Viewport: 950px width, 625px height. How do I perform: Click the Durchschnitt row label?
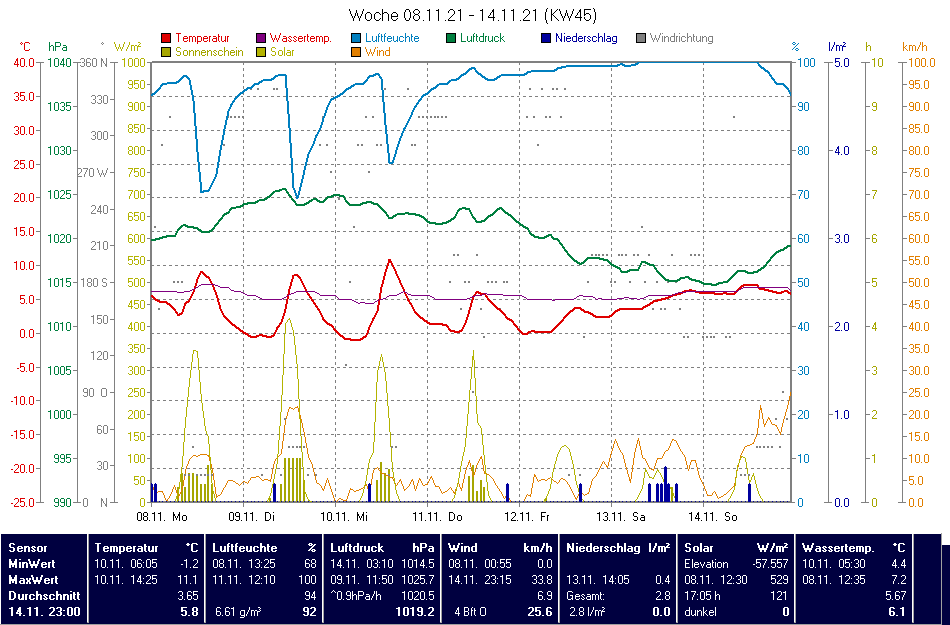(x=44, y=596)
